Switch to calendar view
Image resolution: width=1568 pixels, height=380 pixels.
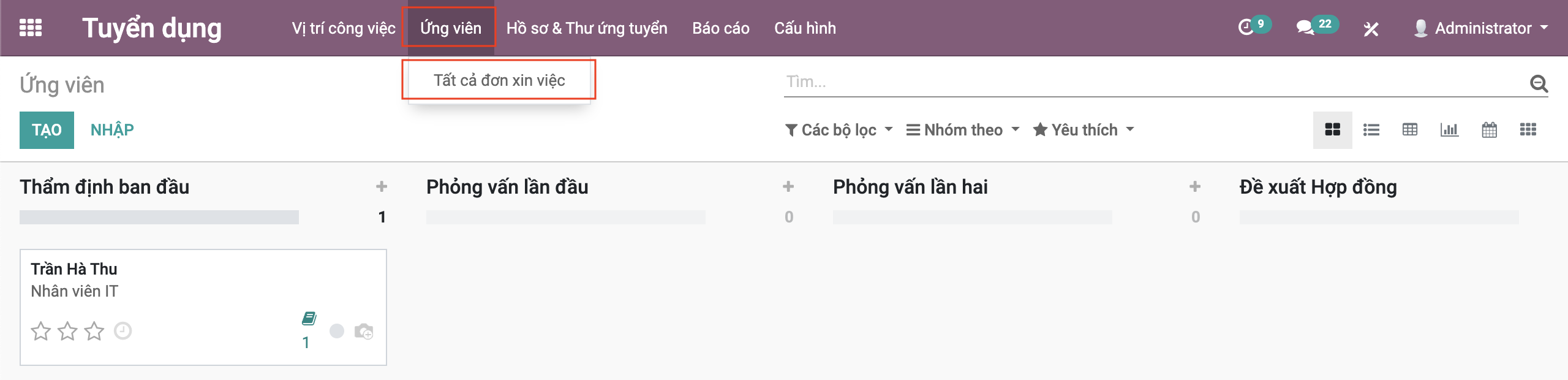pyautogui.click(x=1489, y=130)
